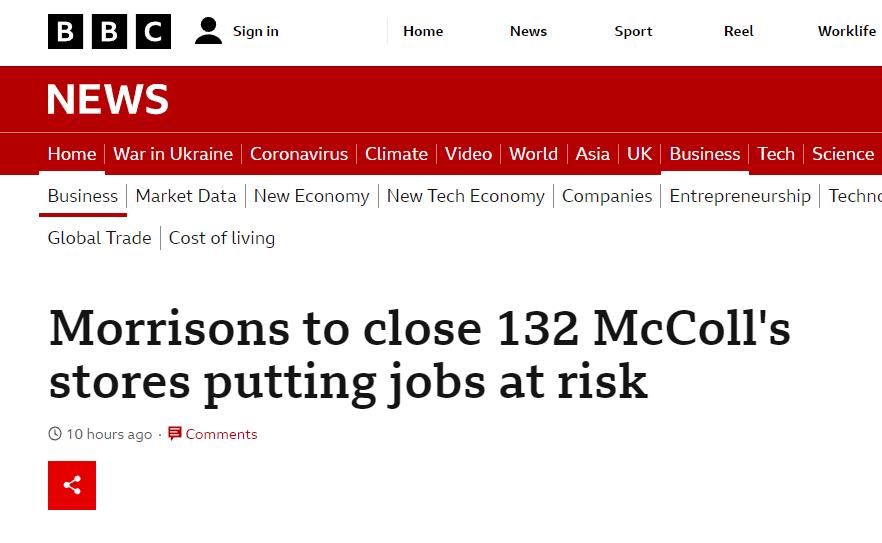View article Comments link

pos(222,434)
